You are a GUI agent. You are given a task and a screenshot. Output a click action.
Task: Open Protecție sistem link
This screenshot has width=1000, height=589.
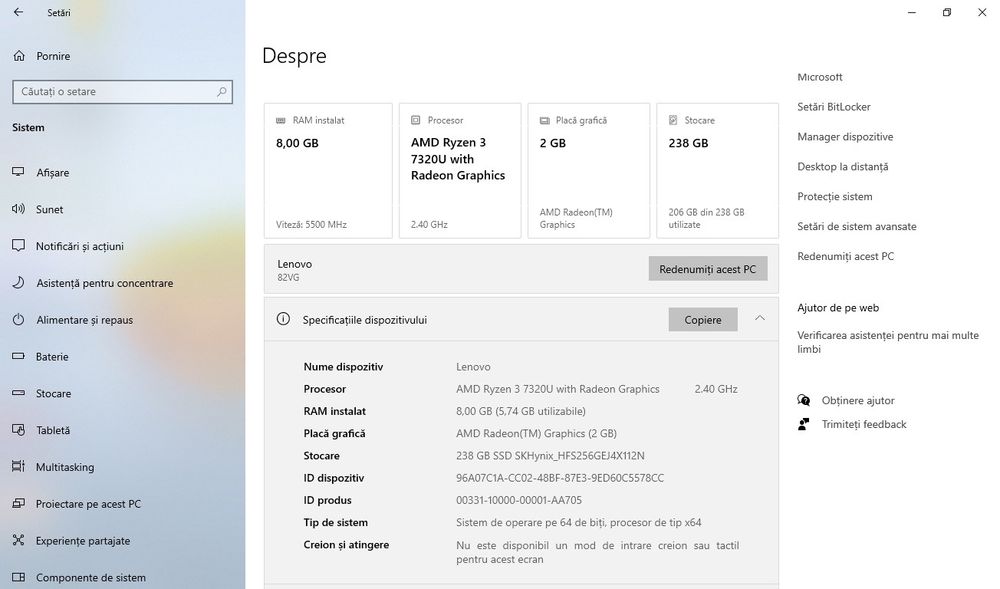(x=835, y=197)
